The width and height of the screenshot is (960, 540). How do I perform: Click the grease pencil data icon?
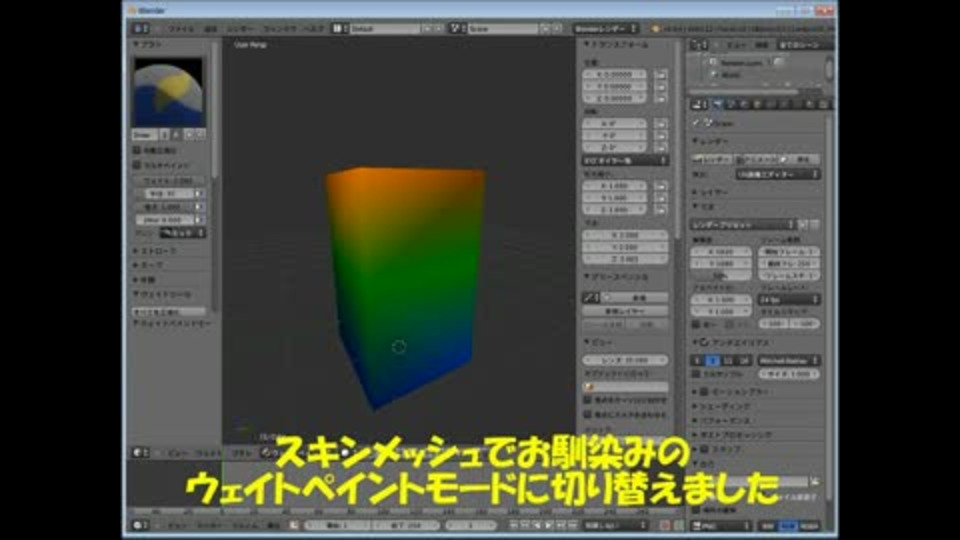click(x=591, y=298)
